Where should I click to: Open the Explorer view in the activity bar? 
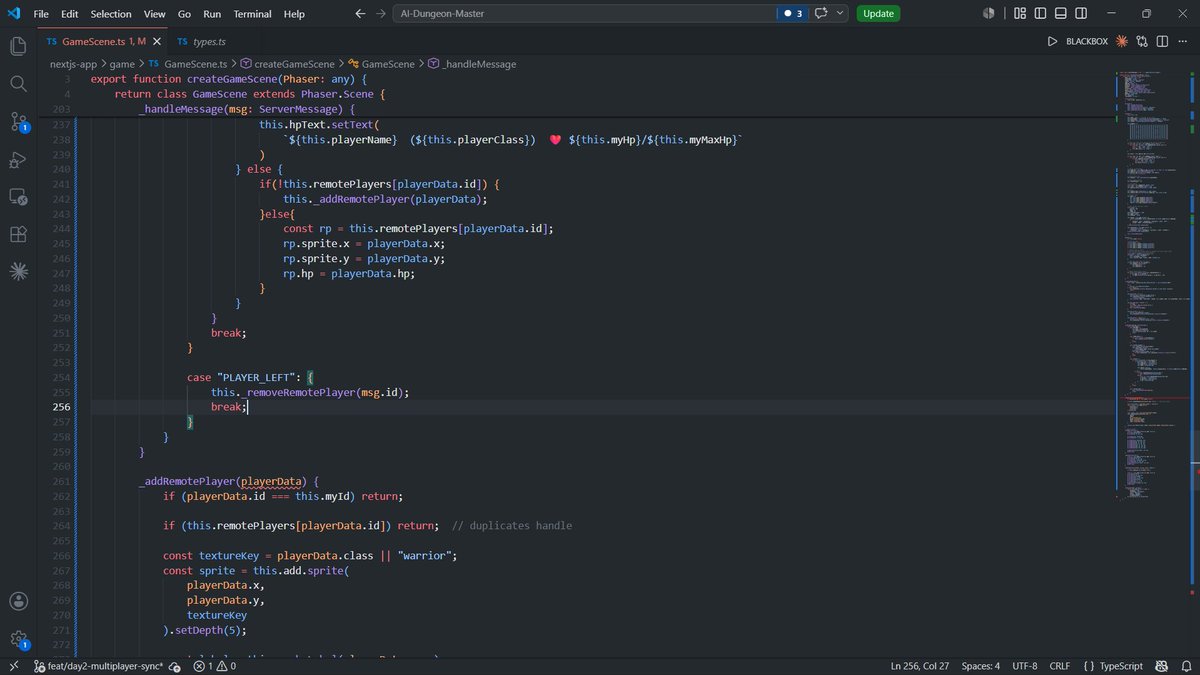(18, 46)
